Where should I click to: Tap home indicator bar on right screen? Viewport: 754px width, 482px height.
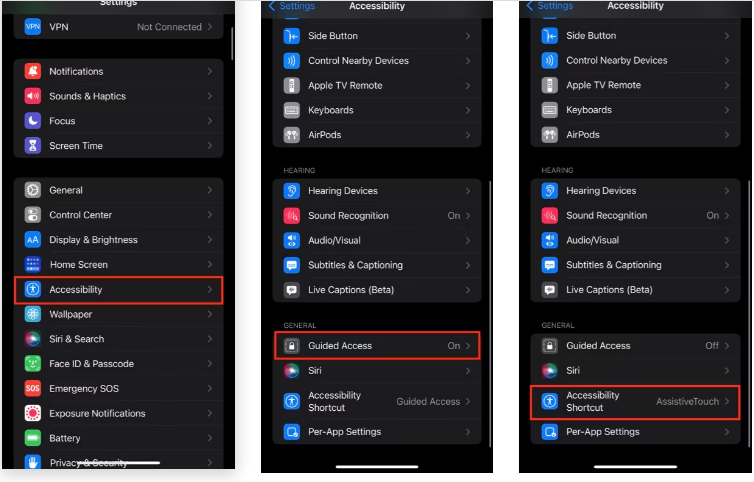[635, 466]
